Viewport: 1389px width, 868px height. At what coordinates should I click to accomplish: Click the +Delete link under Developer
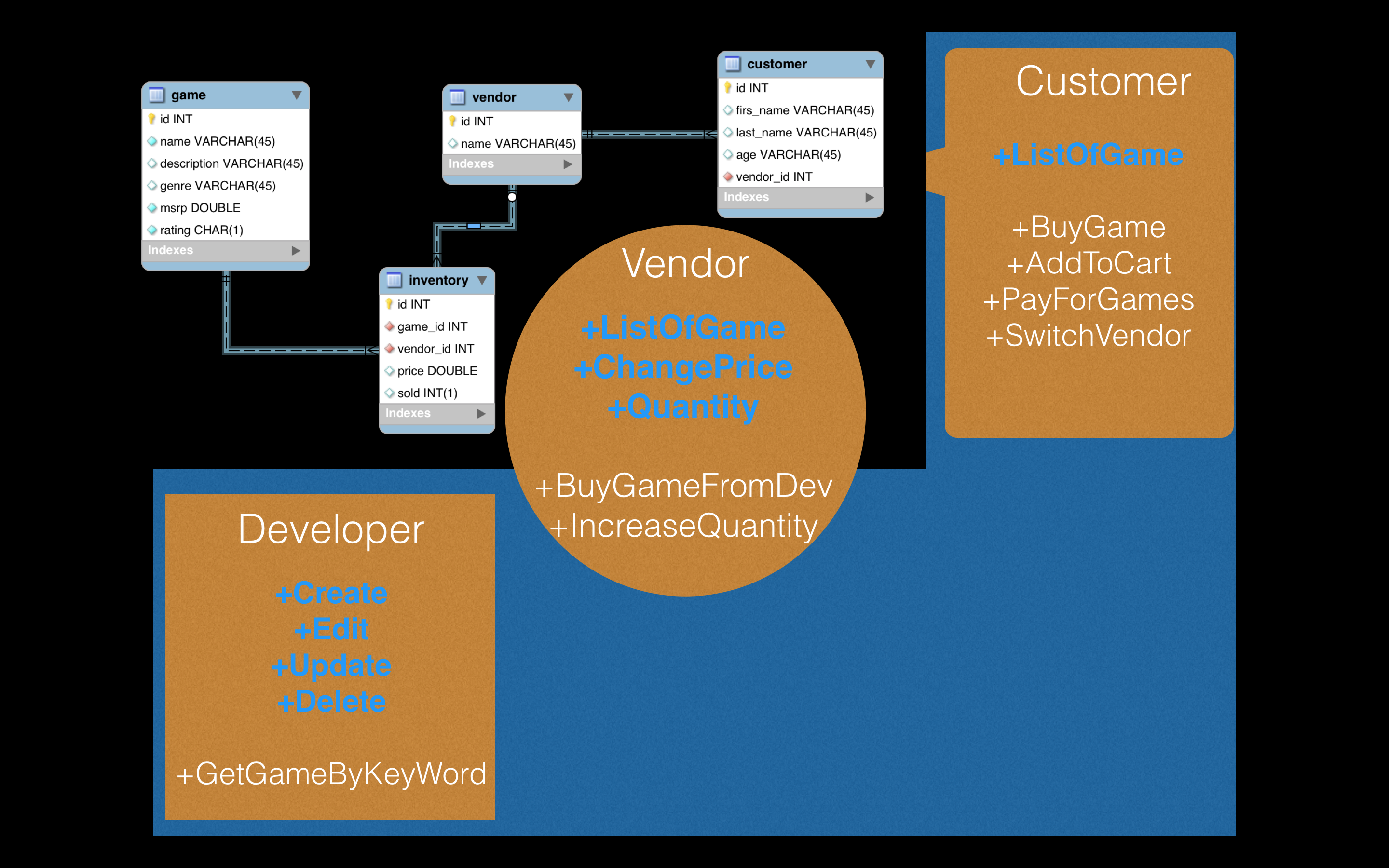point(331,702)
